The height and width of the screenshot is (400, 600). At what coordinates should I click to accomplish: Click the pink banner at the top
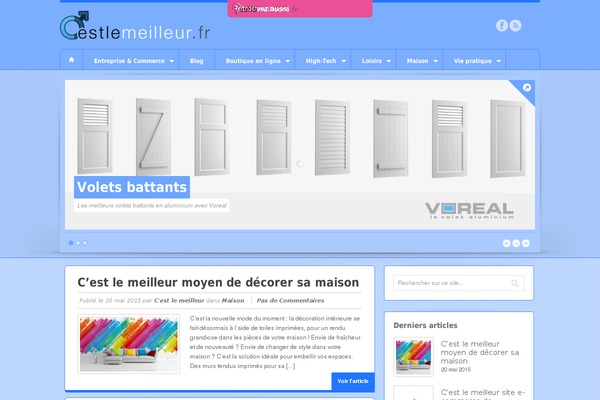(300, 8)
